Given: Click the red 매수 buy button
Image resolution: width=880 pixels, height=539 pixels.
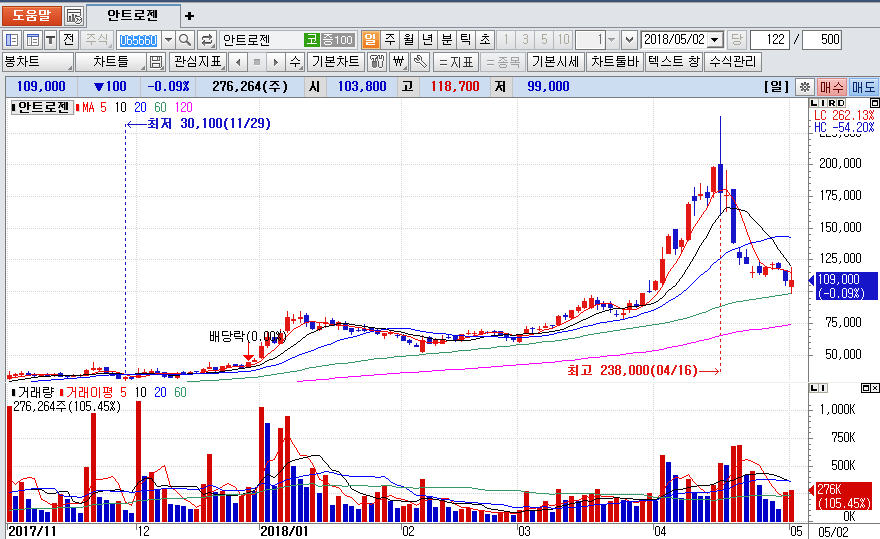Looking at the screenshot, I should 831,87.
